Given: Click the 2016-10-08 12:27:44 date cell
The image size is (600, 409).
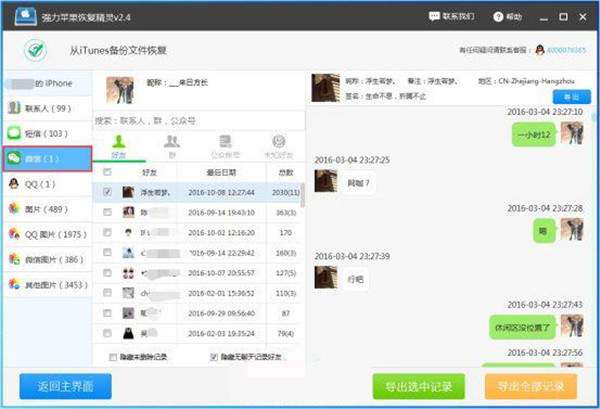Looking at the screenshot, I should coord(221,192).
